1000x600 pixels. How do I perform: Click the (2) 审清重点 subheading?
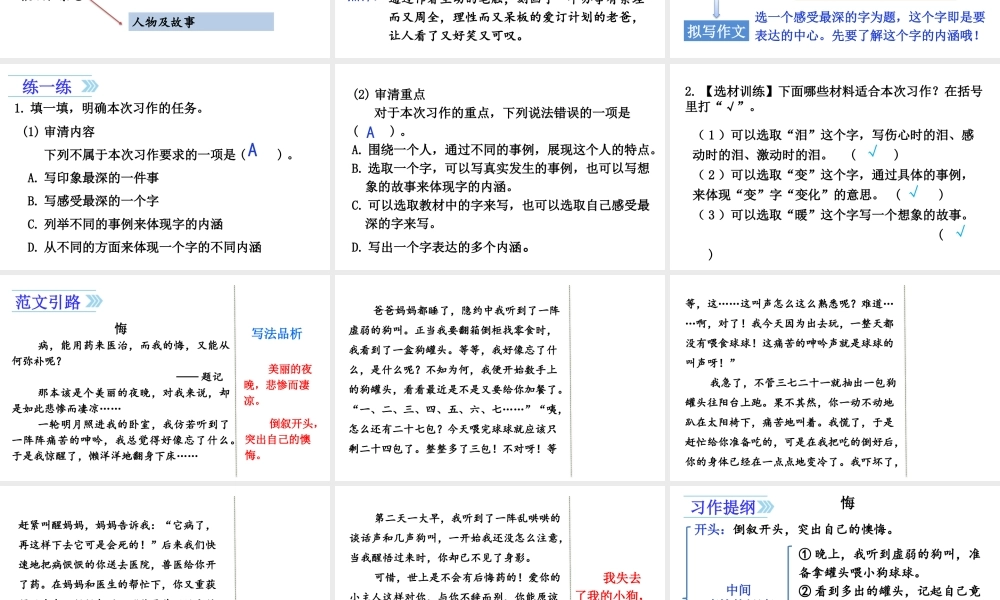click(x=389, y=94)
